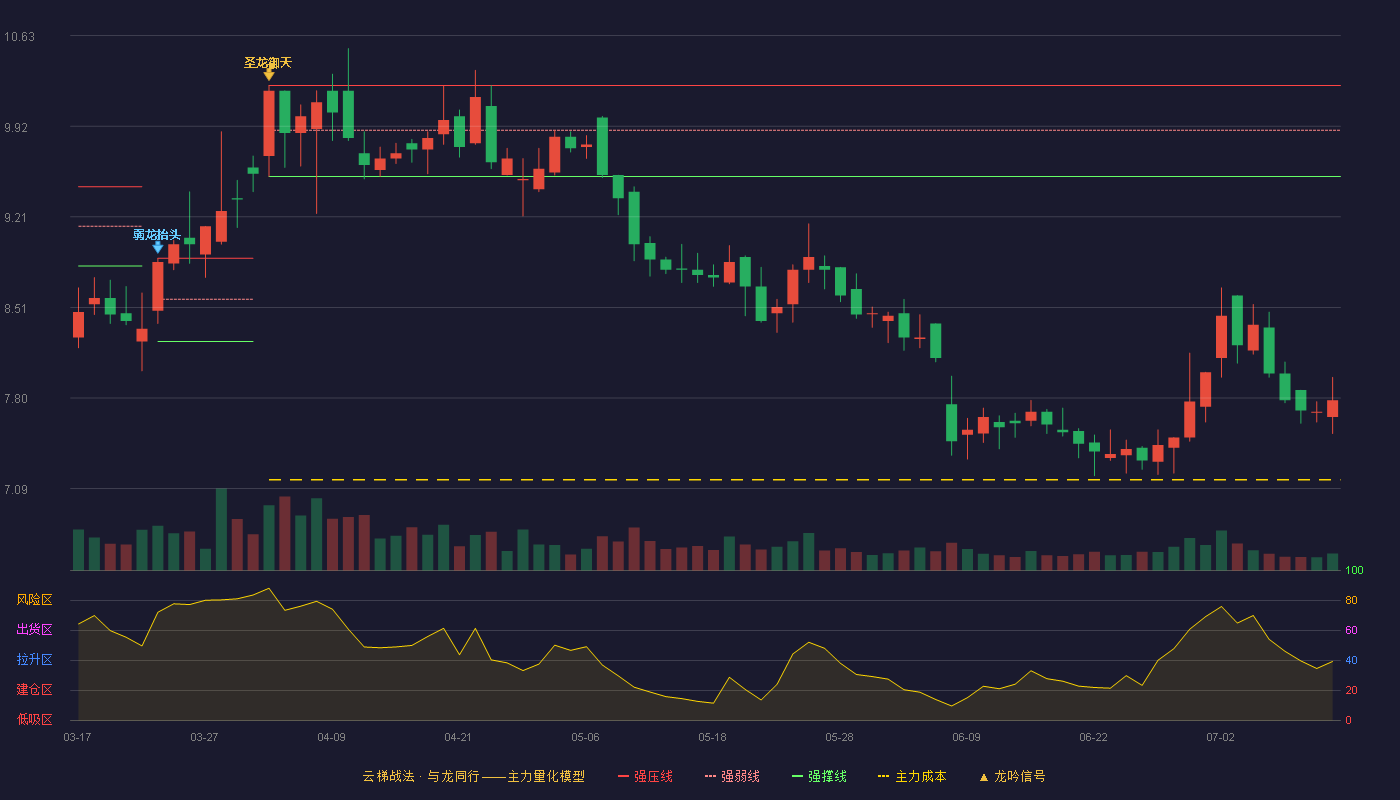
Task: Toggle the 主力成本 legend entry
Action: (x=911, y=776)
